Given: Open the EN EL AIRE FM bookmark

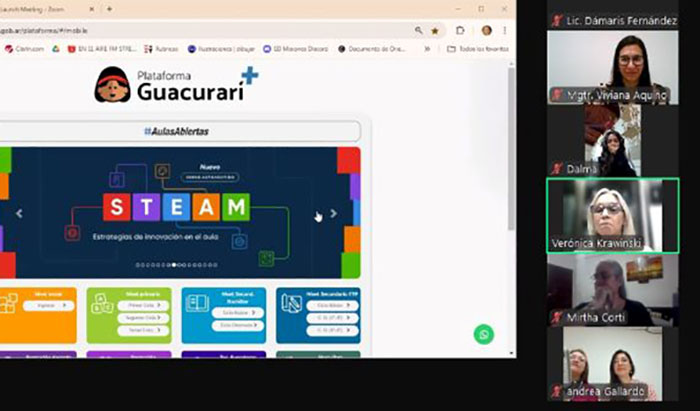Looking at the screenshot, I should pyautogui.click(x=102, y=49).
